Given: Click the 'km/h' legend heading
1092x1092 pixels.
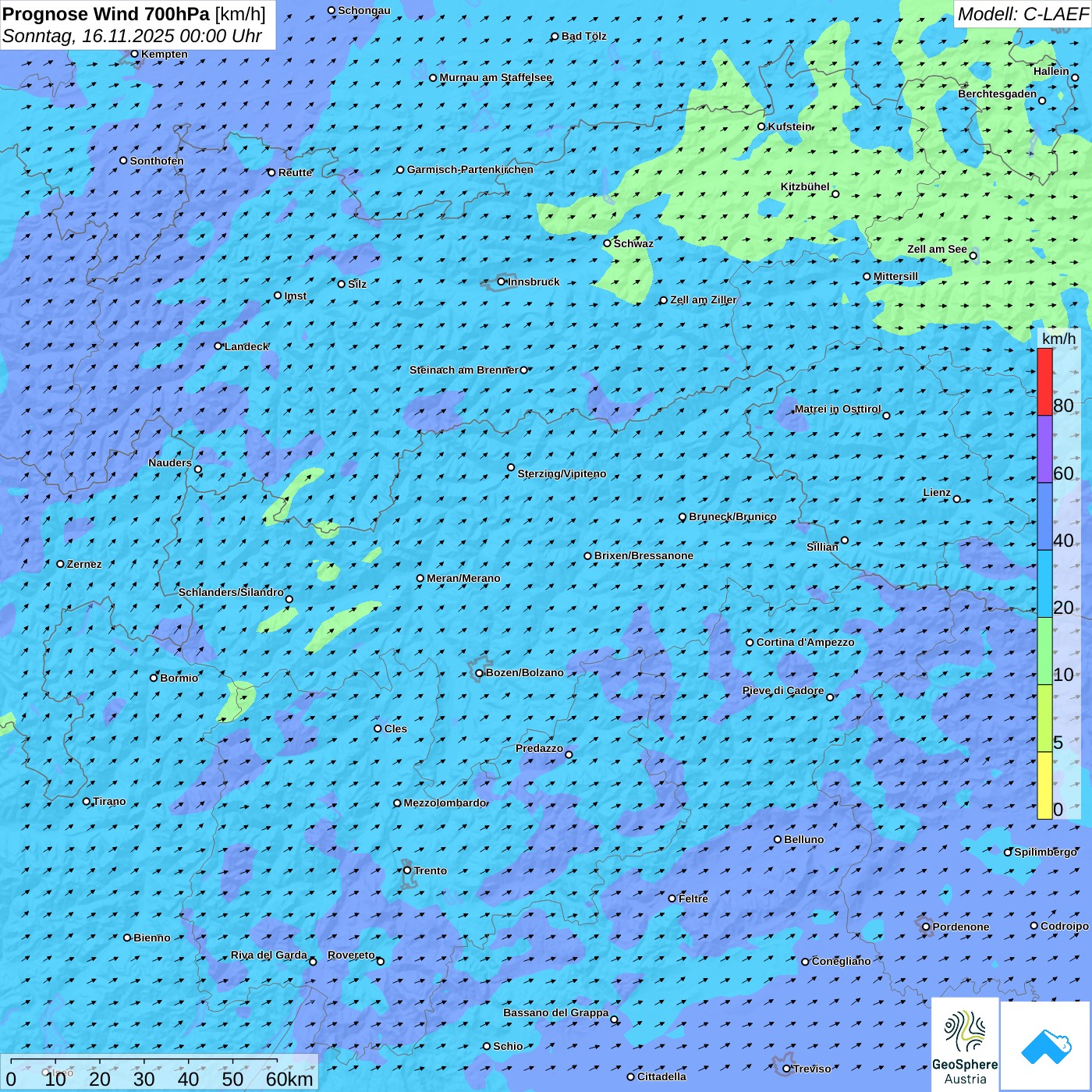Looking at the screenshot, I should (x=1058, y=339).
